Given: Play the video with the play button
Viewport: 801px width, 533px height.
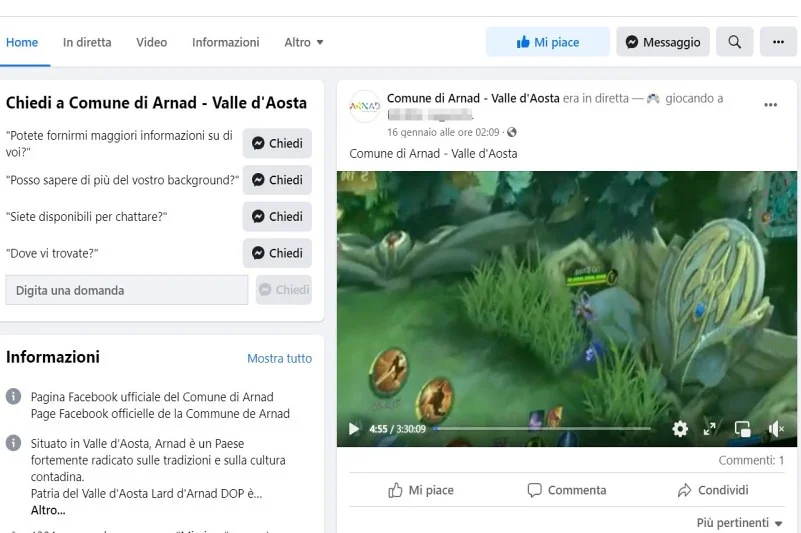Looking at the screenshot, I should (354, 429).
